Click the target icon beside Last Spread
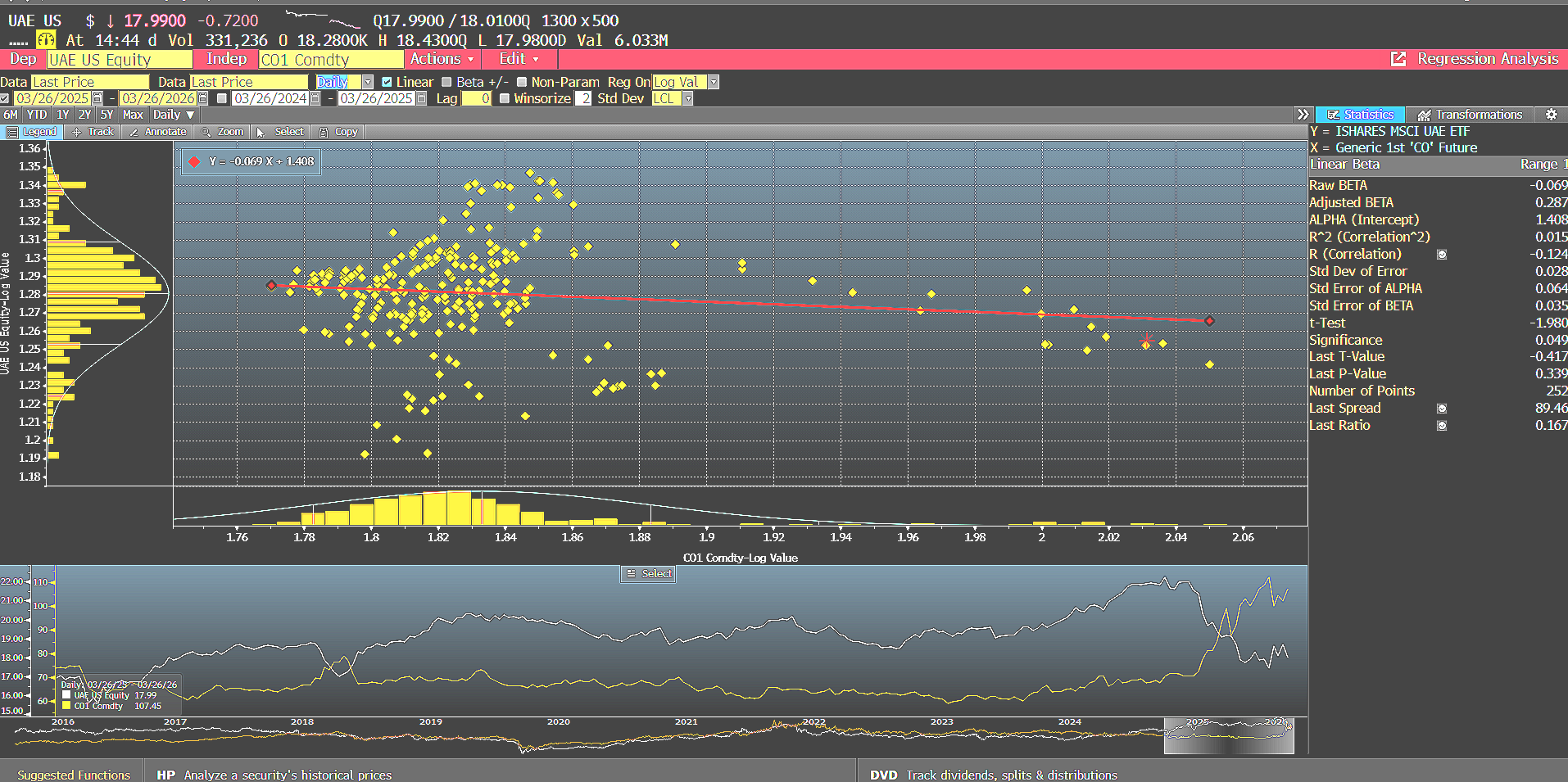The width and height of the screenshot is (1568, 782). (1441, 408)
